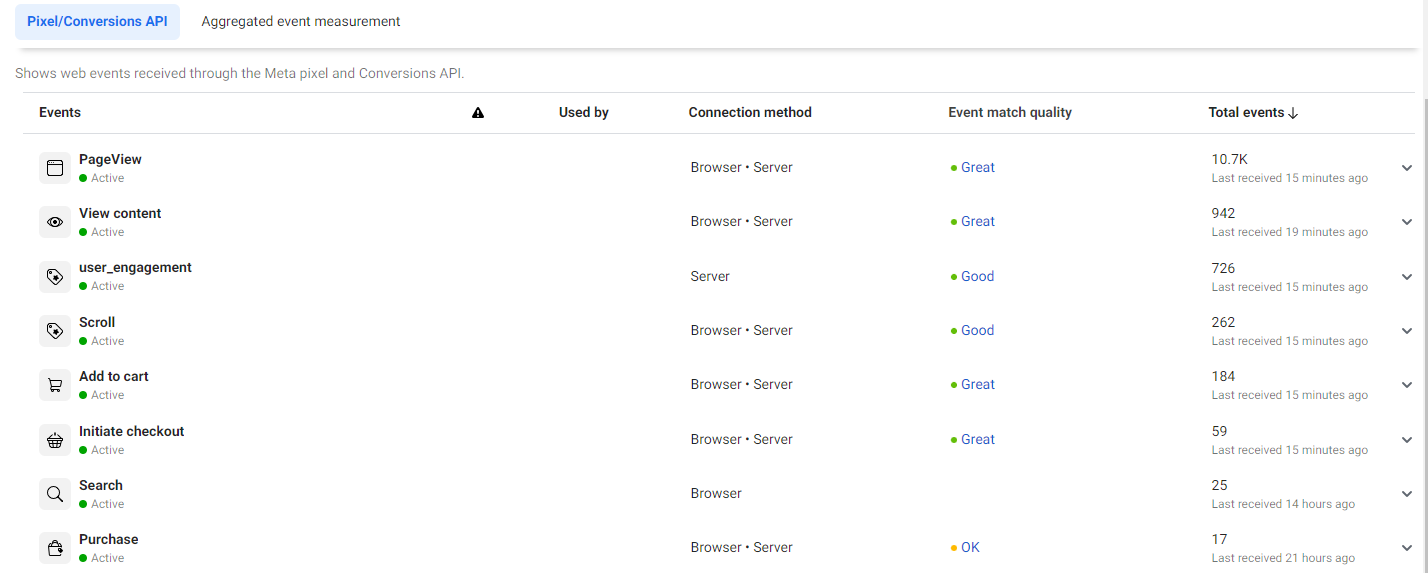The image size is (1428, 573).
Task: Click user_engagement Server connection method
Action: click(x=710, y=276)
